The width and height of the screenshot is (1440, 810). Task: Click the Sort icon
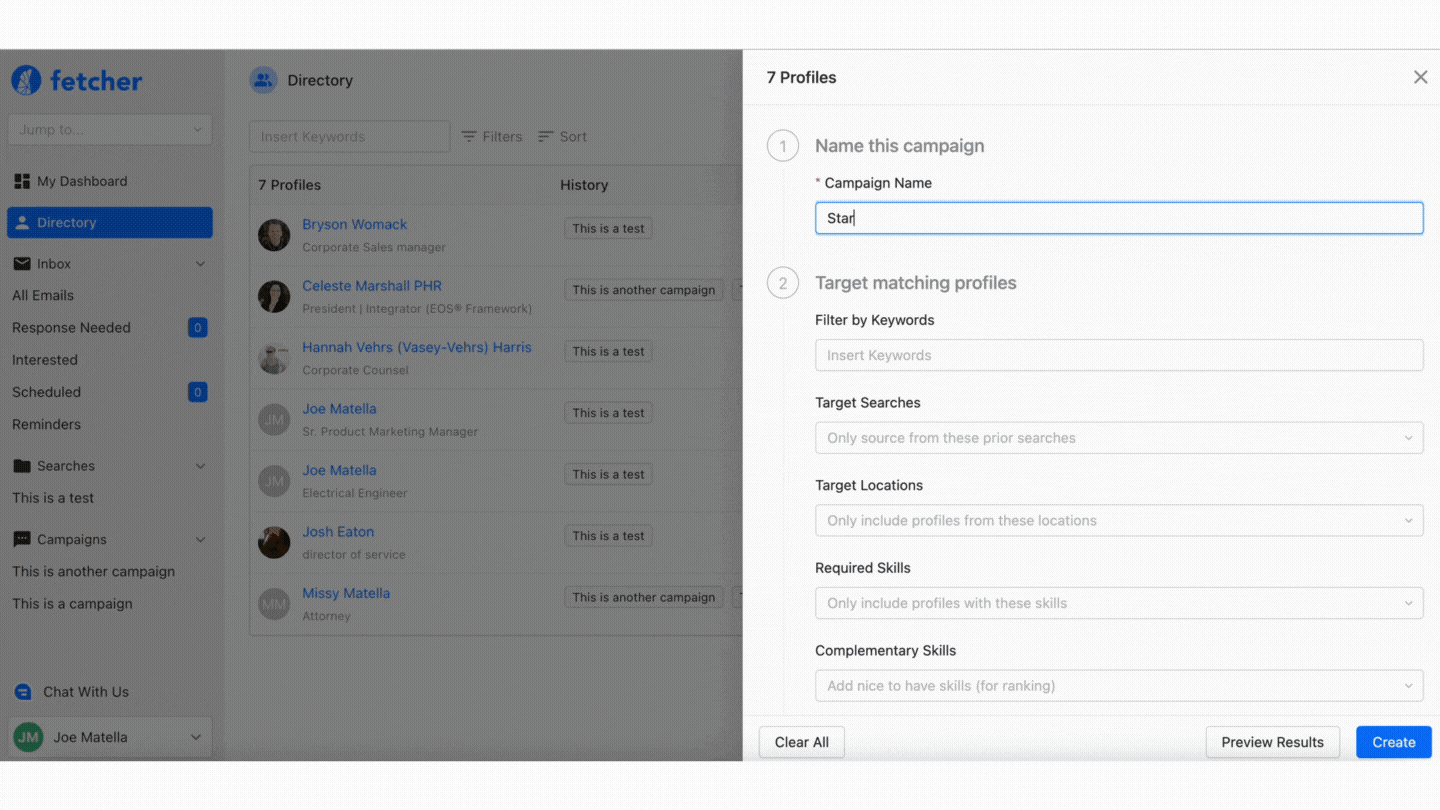546,136
